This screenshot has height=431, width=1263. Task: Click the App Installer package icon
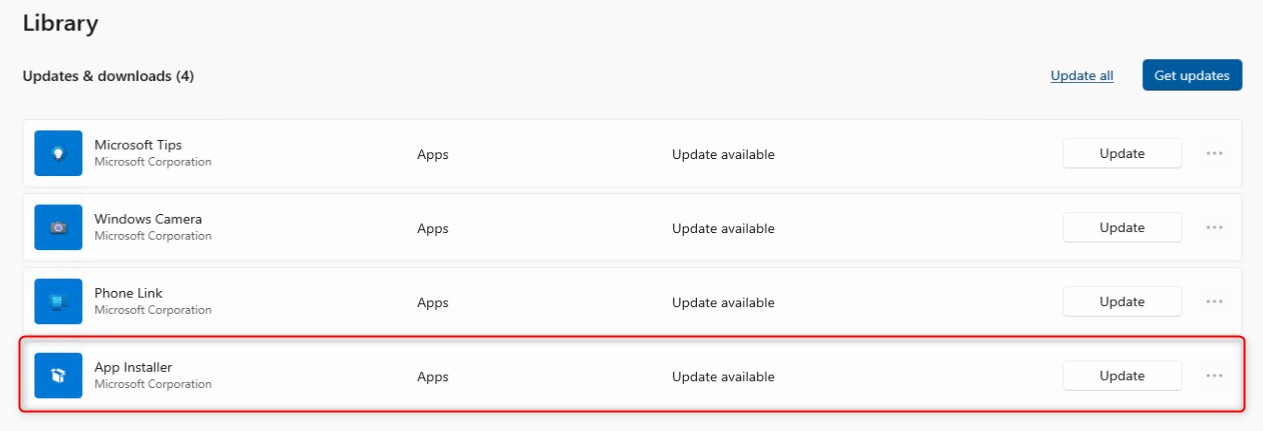click(x=58, y=375)
